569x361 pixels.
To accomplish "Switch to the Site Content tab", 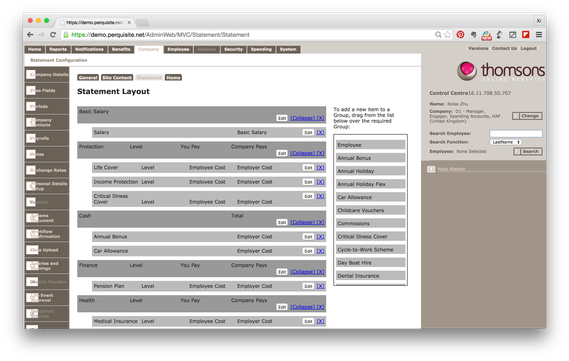I will (x=117, y=78).
